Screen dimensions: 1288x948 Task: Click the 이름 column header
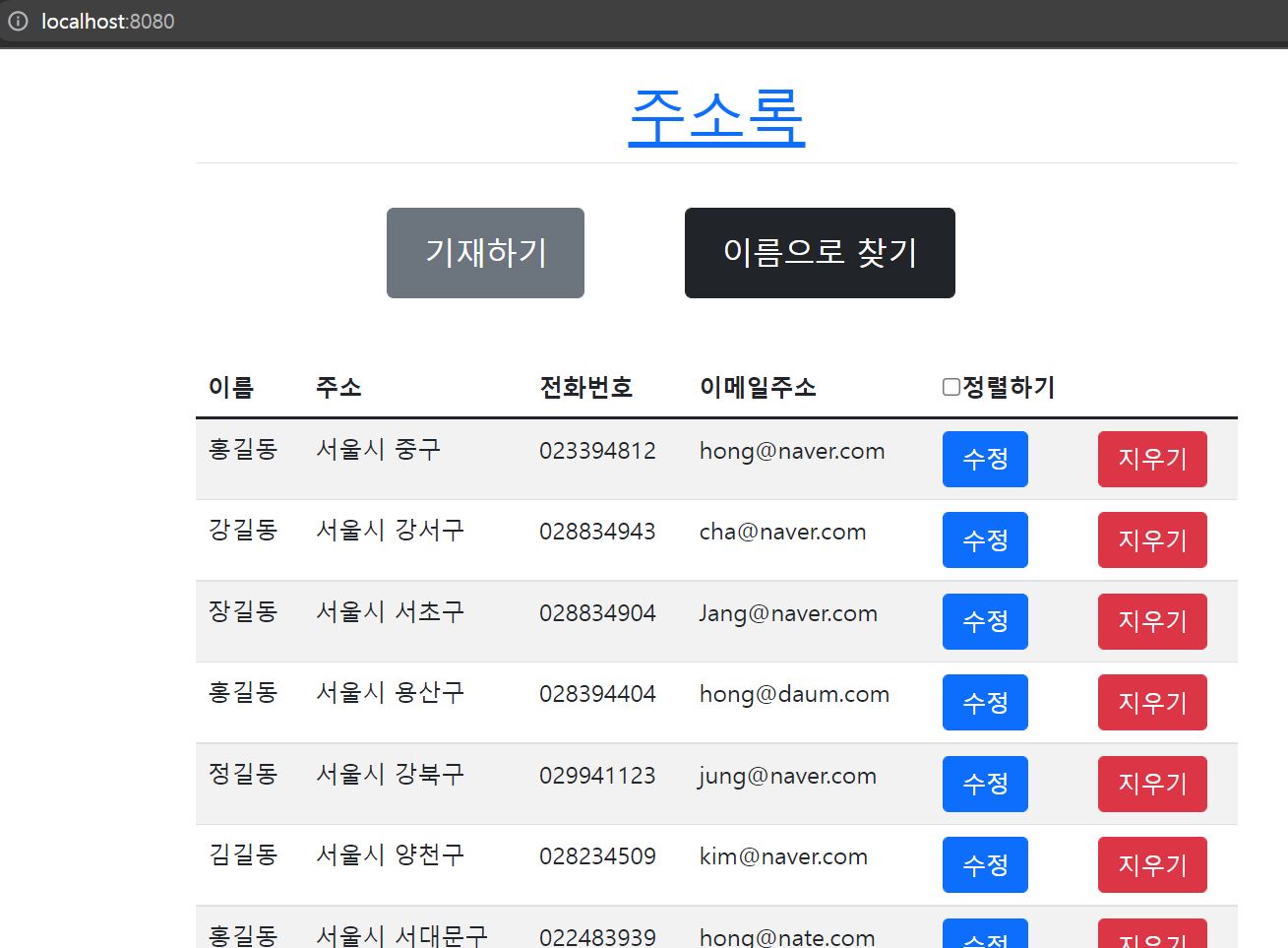pos(231,387)
